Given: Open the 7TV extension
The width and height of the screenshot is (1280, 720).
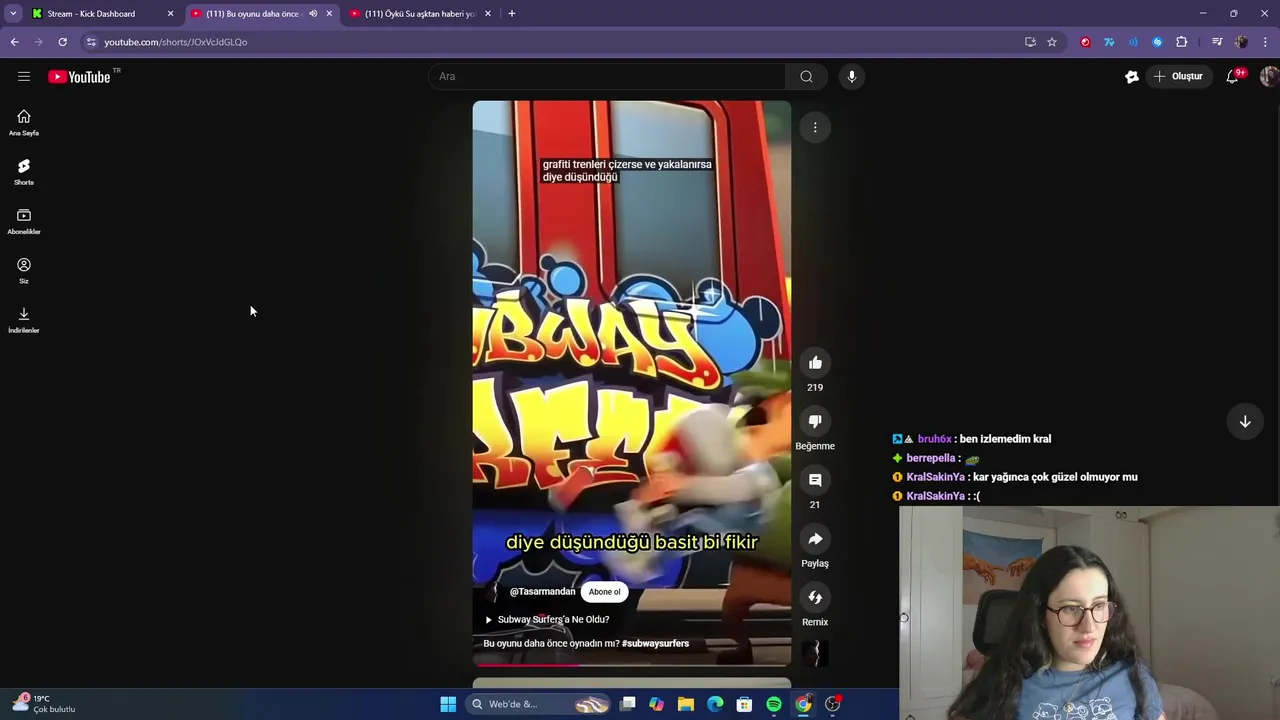Looking at the screenshot, I should point(1109,42).
